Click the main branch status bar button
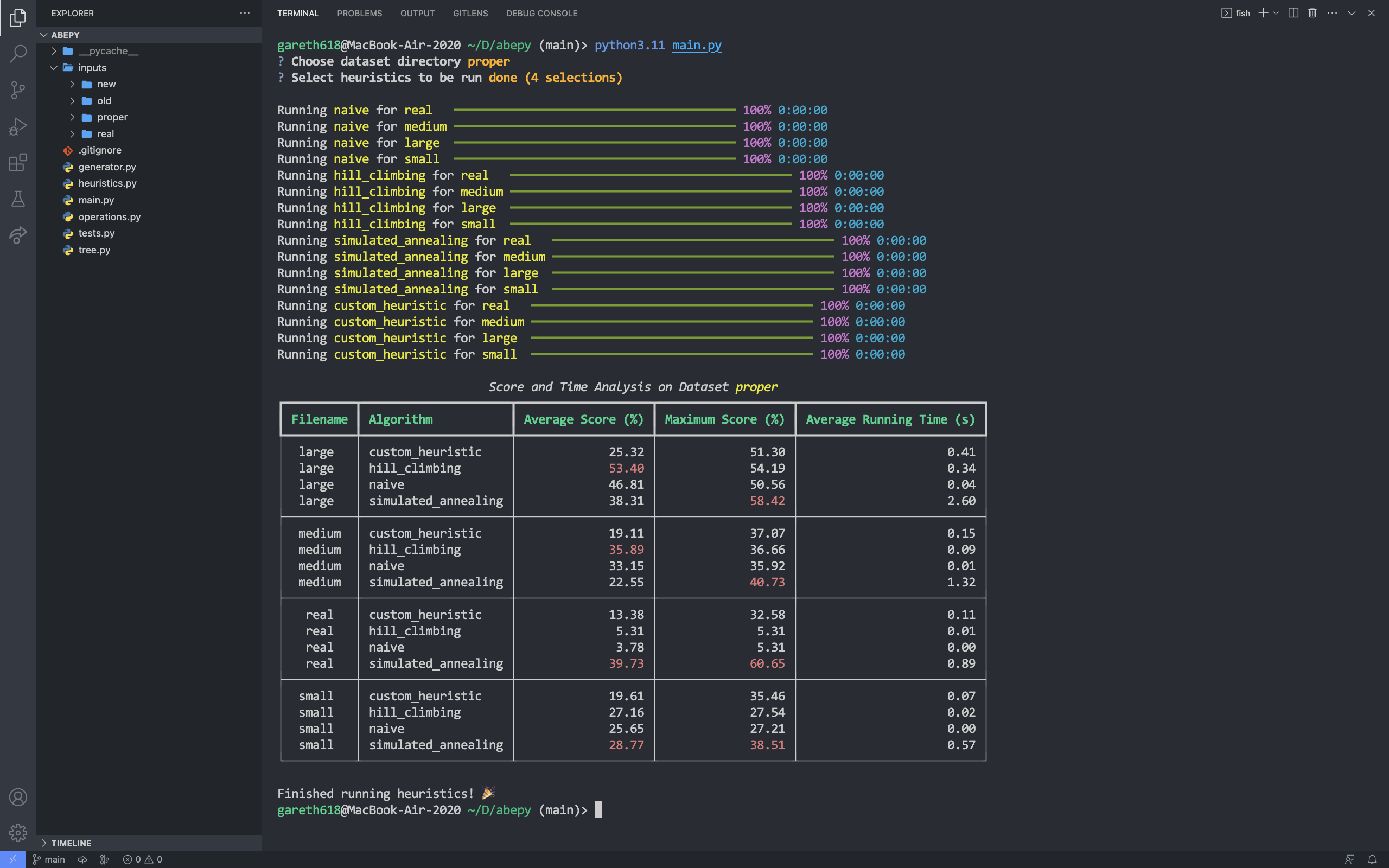 click(49, 859)
